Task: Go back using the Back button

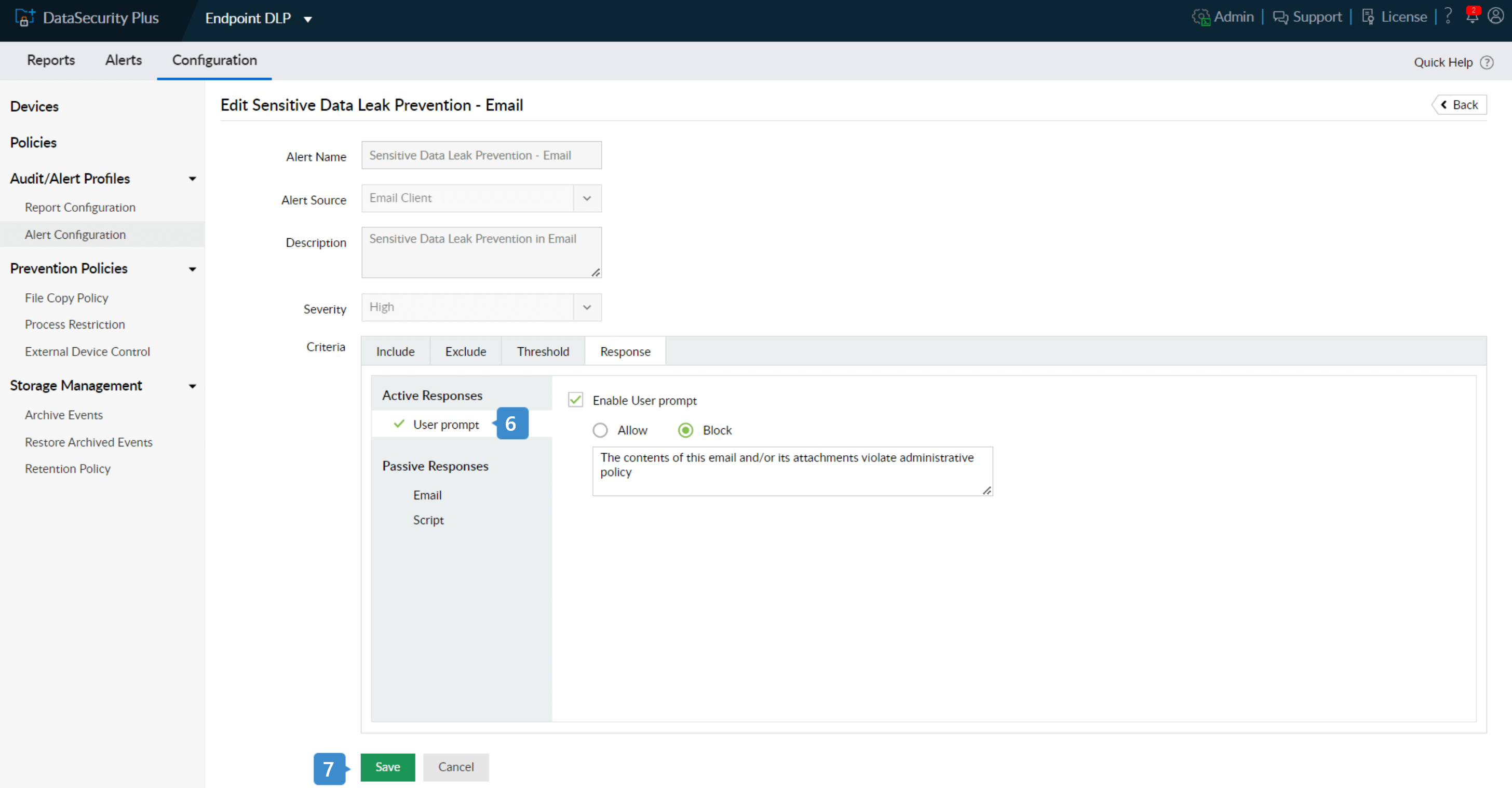Action: (x=1460, y=104)
